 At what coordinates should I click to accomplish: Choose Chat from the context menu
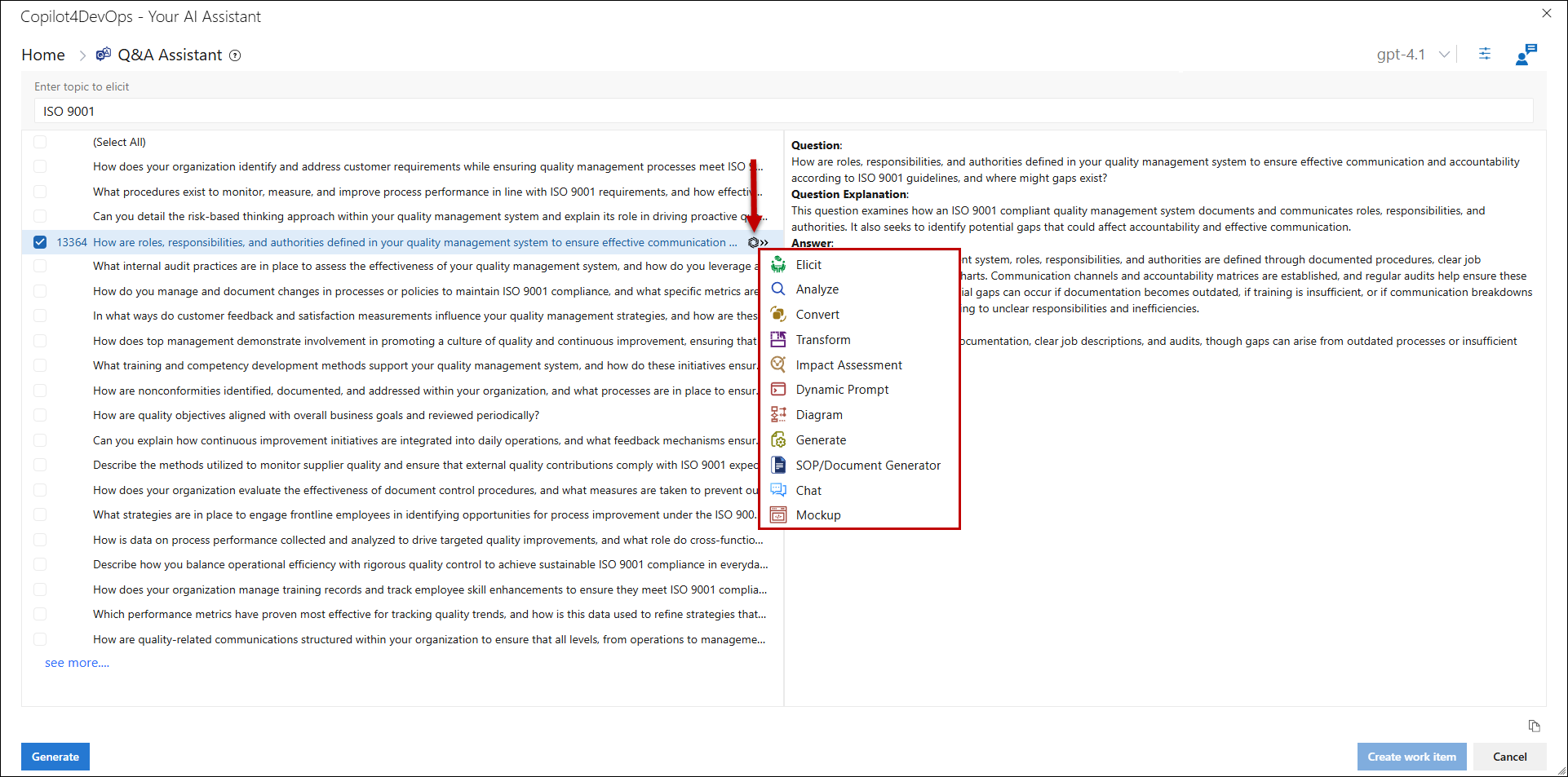808,491
